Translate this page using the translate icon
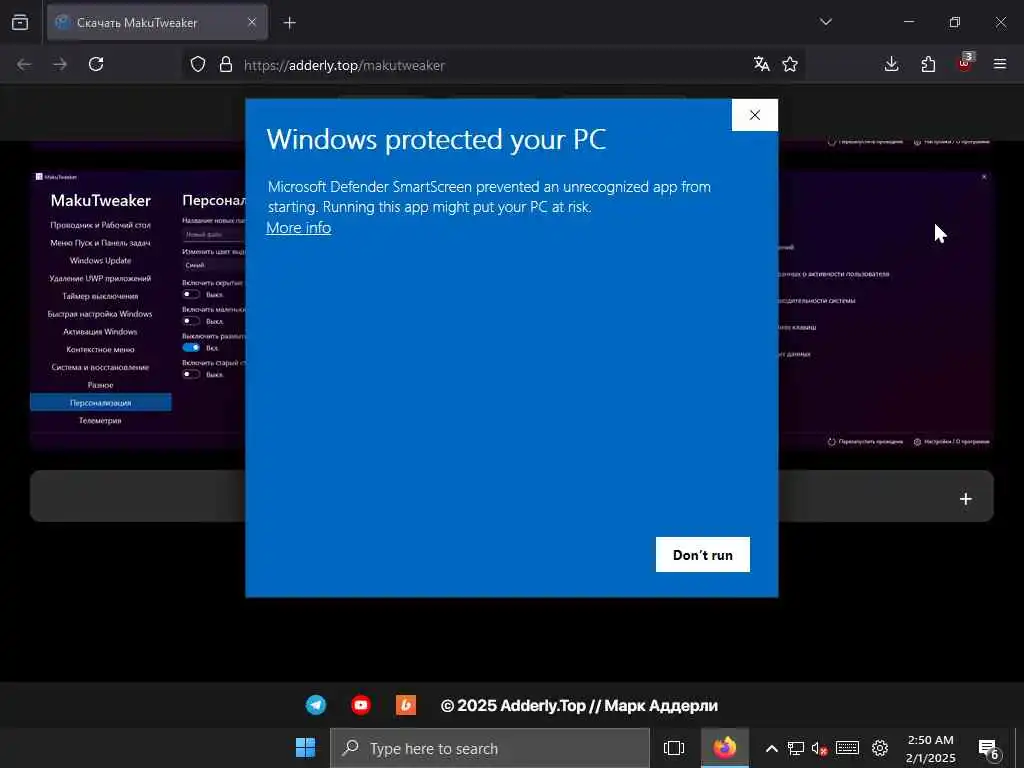 tap(761, 64)
